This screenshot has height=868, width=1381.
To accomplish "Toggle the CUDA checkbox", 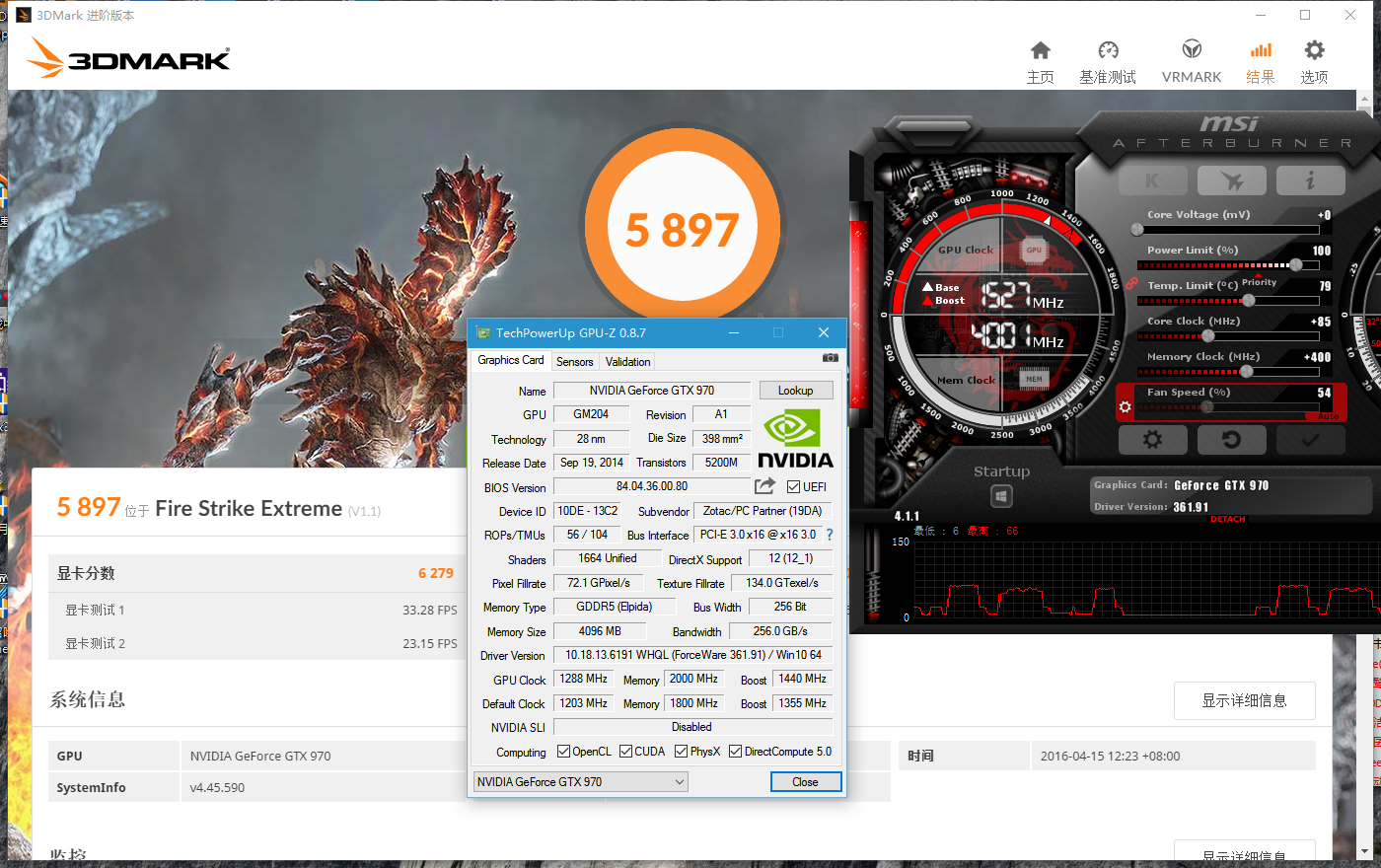I will (625, 752).
